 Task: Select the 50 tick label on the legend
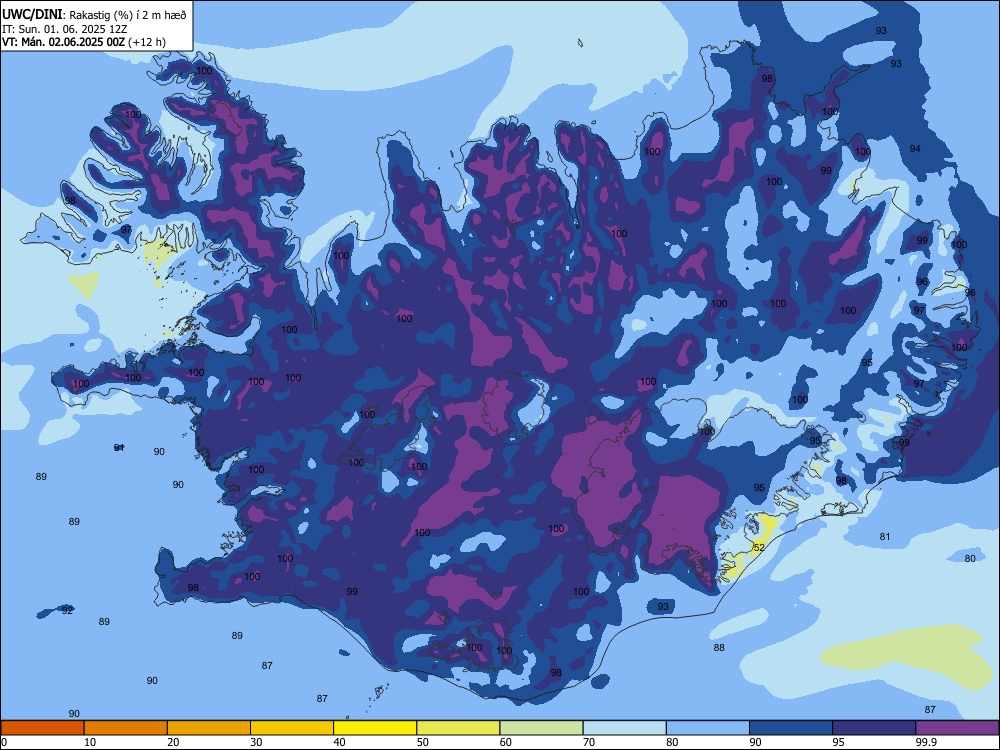point(422,742)
